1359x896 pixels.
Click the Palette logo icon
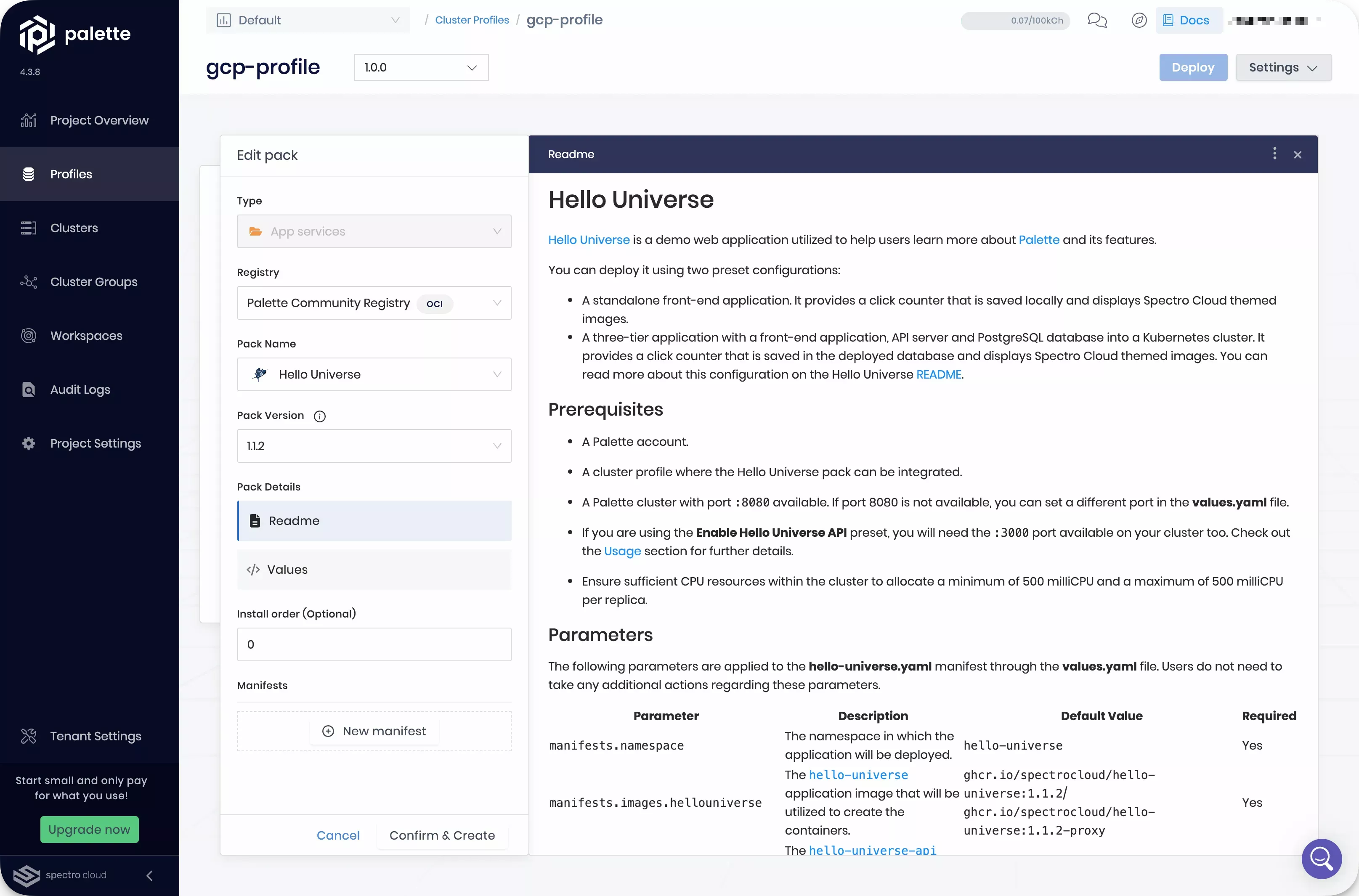pyautogui.click(x=37, y=34)
